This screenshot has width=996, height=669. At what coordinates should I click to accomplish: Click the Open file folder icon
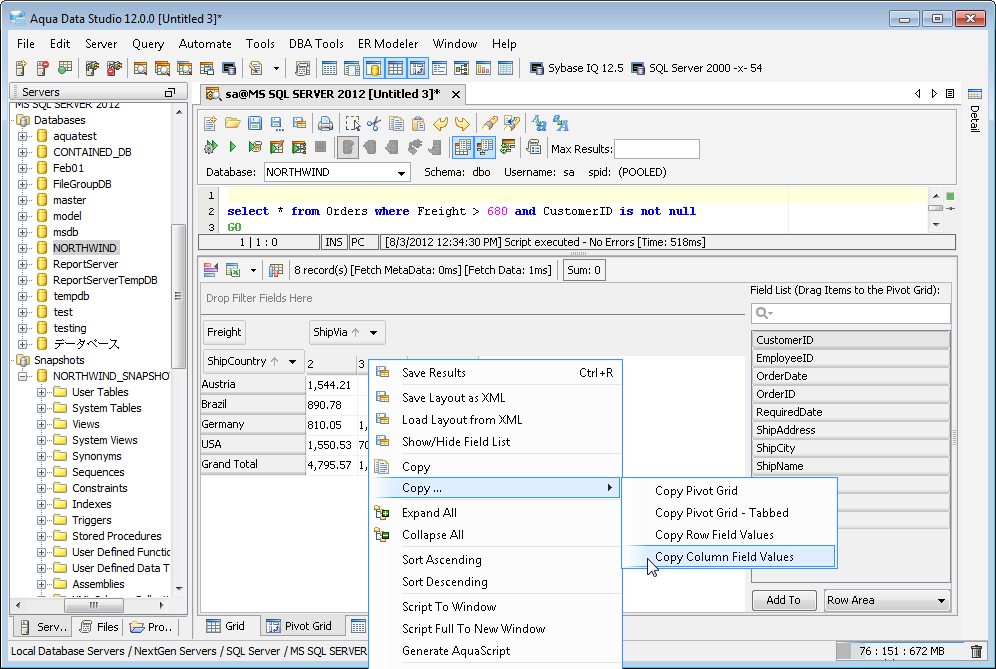tap(232, 124)
